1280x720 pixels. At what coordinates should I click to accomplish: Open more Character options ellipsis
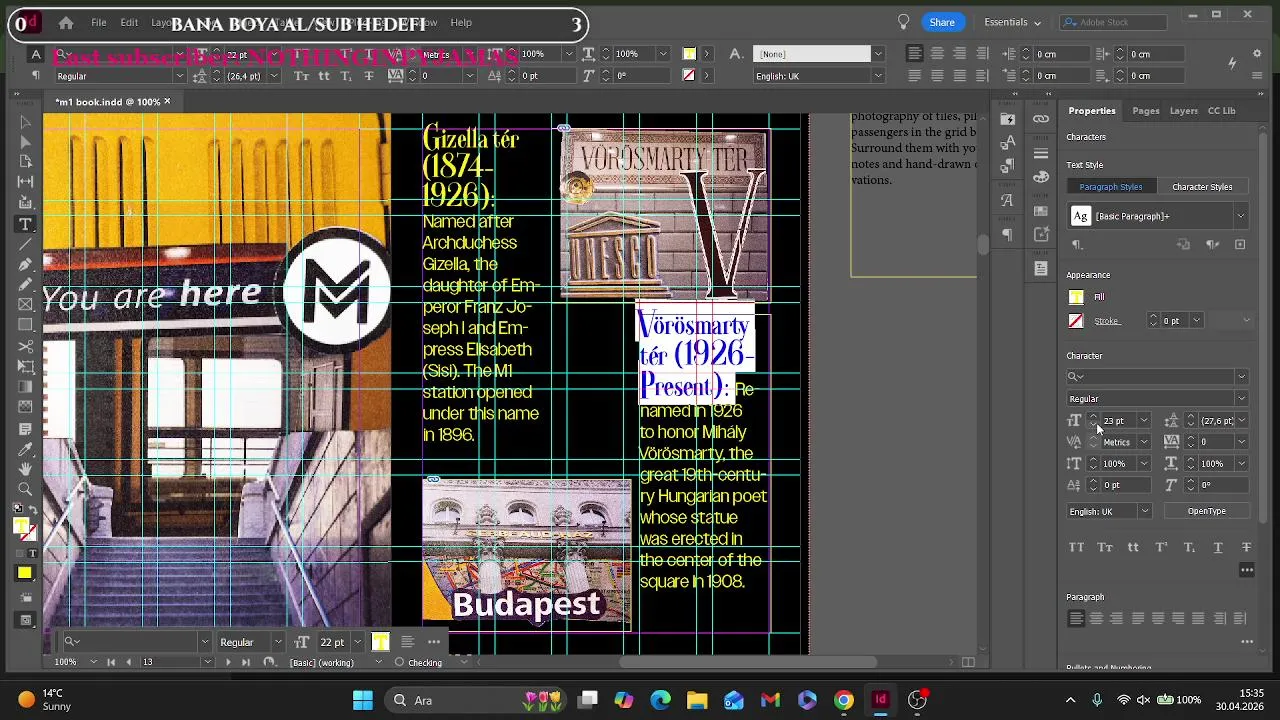tap(1247, 570)
